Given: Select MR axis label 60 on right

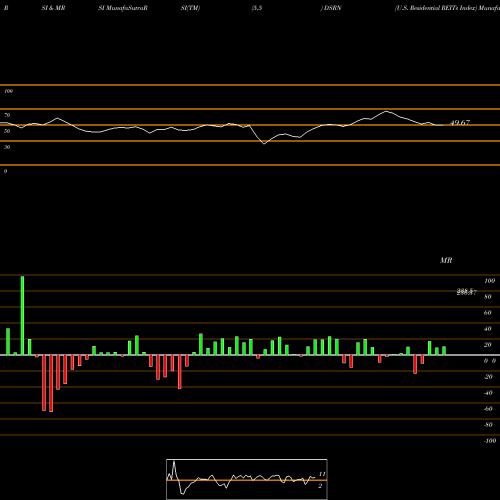Looking at the screenshot, I should (488, 313).
